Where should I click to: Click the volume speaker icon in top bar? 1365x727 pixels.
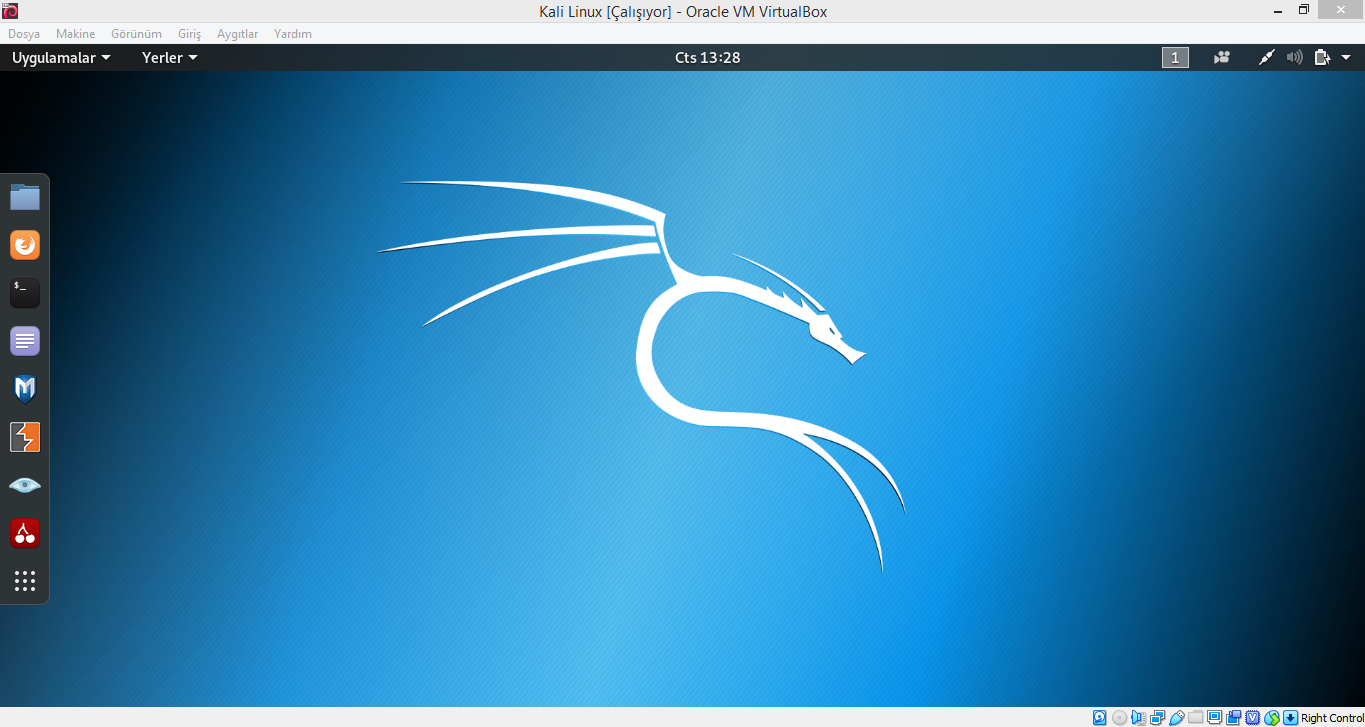(1294, 58)
